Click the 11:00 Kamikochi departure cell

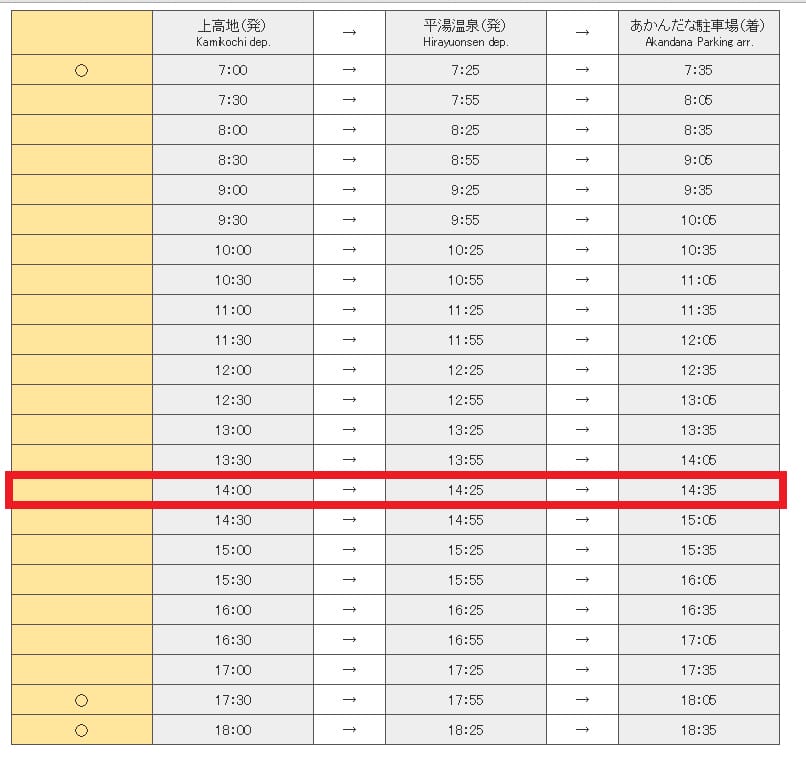point(233,309)
